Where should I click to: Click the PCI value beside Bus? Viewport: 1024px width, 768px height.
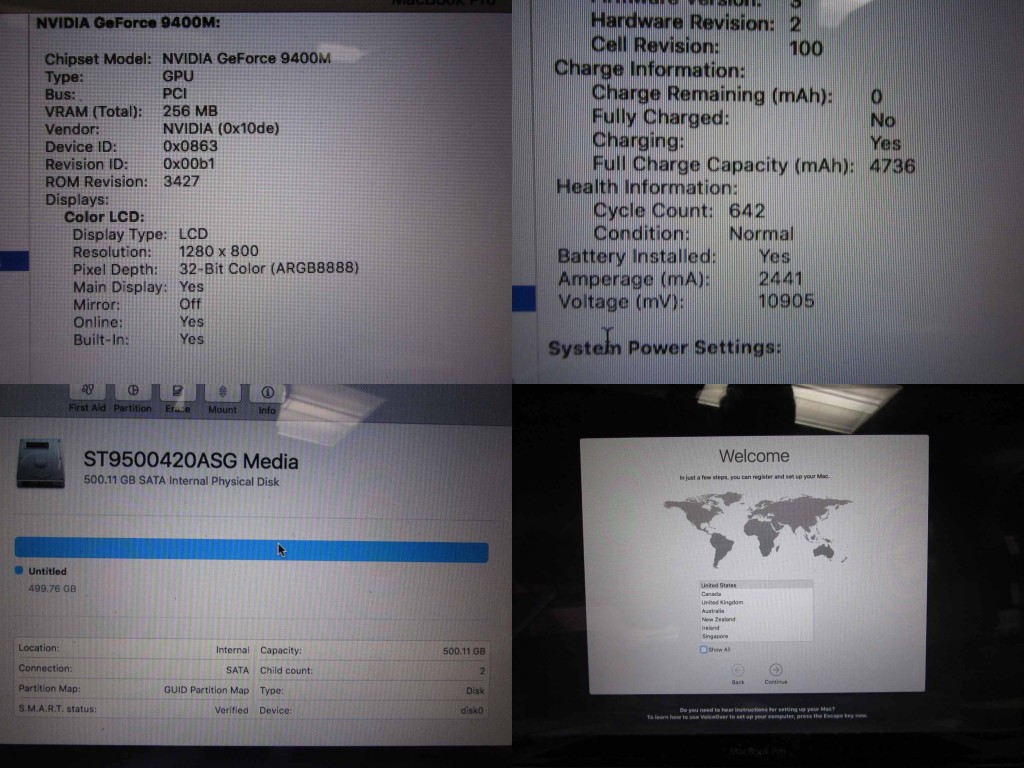(x=174, y=93)
